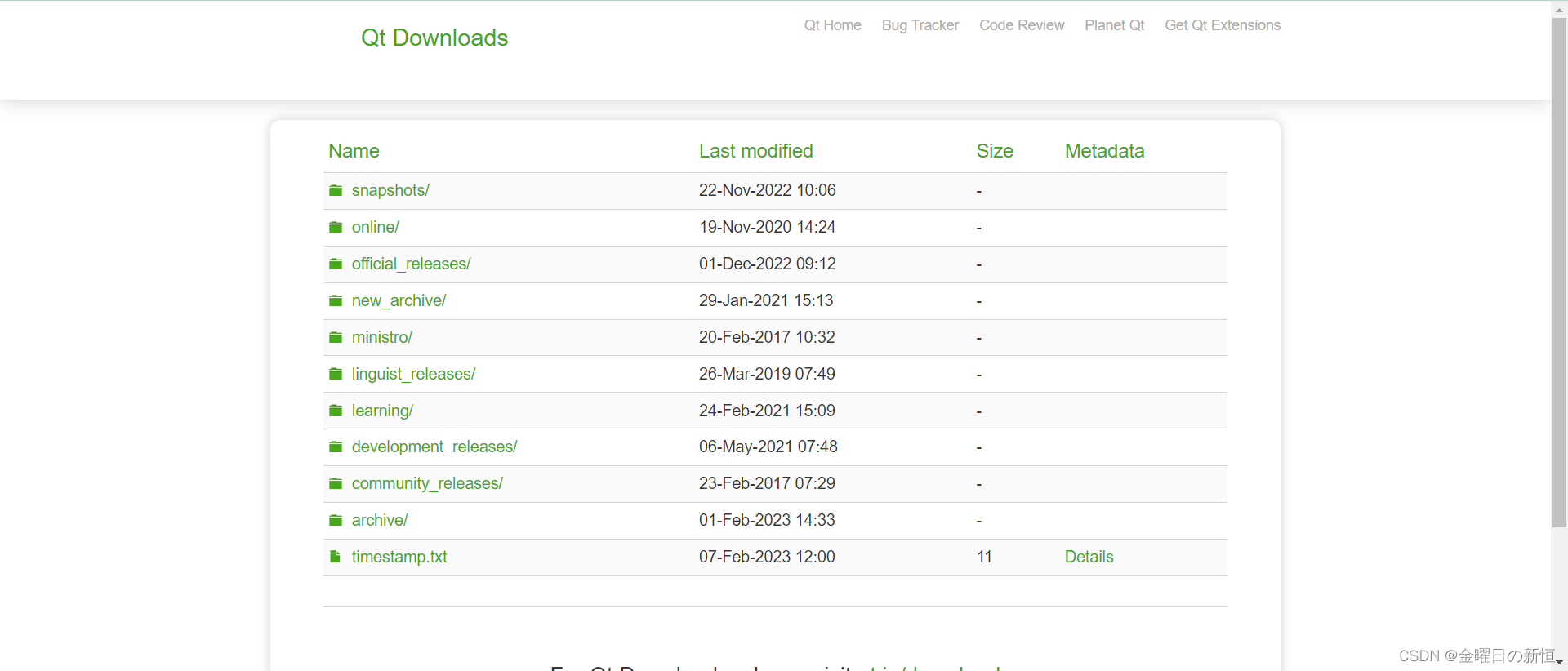This screenshot has height=671, width=1568.
Task: Open Get Qt Extensions navigation link
Action: (1223, 25)
